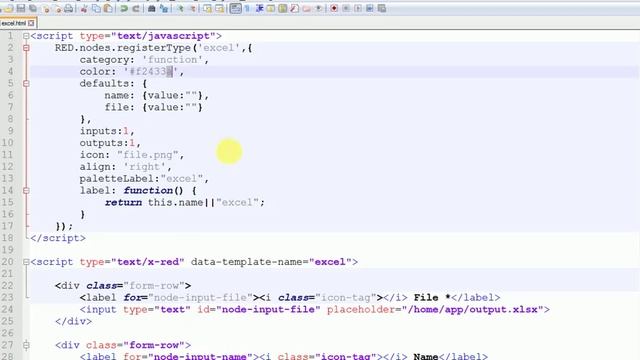Click "text/javascript" attribute value
Image resolution: width=640 pixels, height=360 pixels.
point(163,36)
